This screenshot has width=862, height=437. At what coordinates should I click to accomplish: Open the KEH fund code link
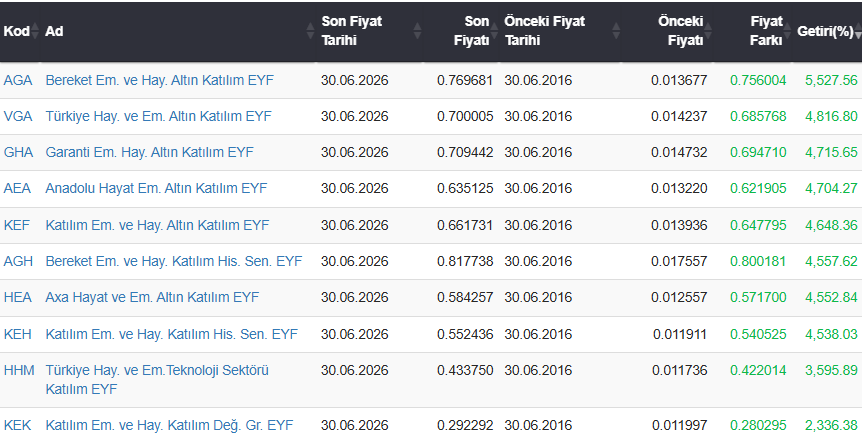pyautogui.click(x=18, y=334)
